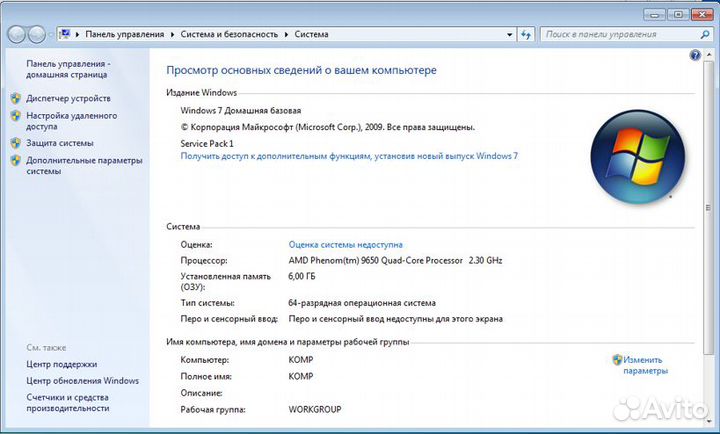The image size is (720, 434).
Task: Click the Forward navigation arrow button
Action: 36,34
